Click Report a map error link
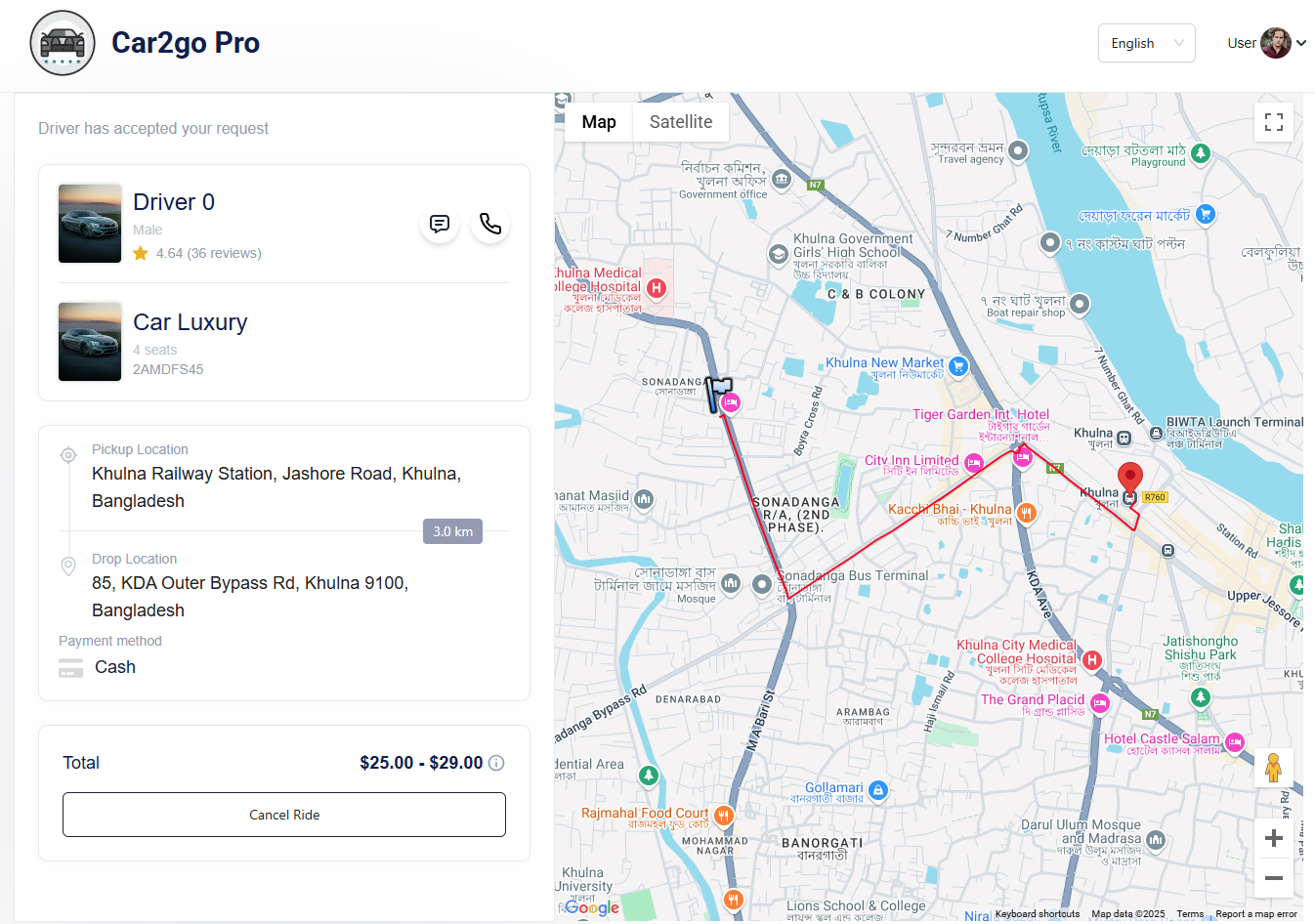This screenshot has height=924, width=1315. point(1256,914)
